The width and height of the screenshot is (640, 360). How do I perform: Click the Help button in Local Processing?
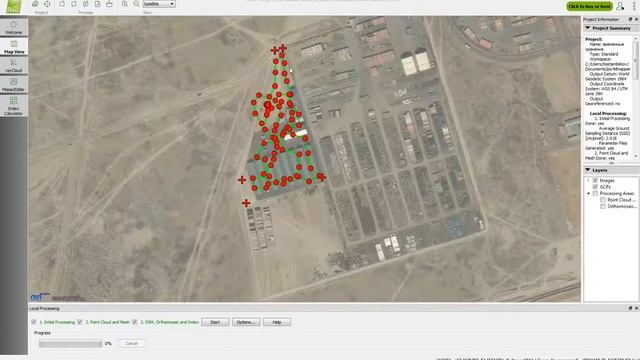(x=277, y=322)
